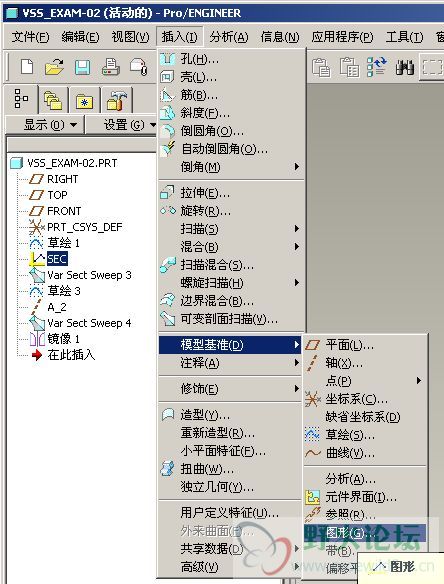Select the TOP datum plane in tree

click(x=48, y=195)
